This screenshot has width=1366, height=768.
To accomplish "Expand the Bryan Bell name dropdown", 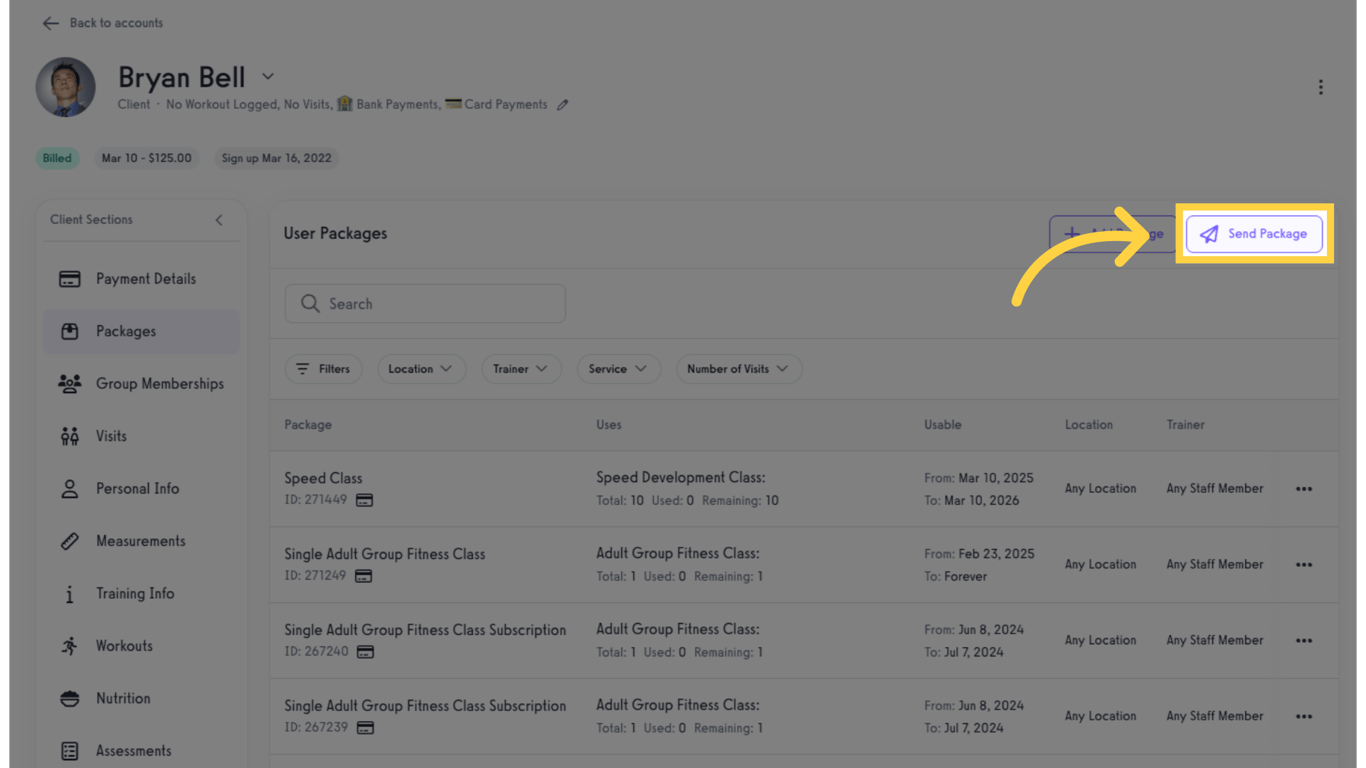I will 268,77.
